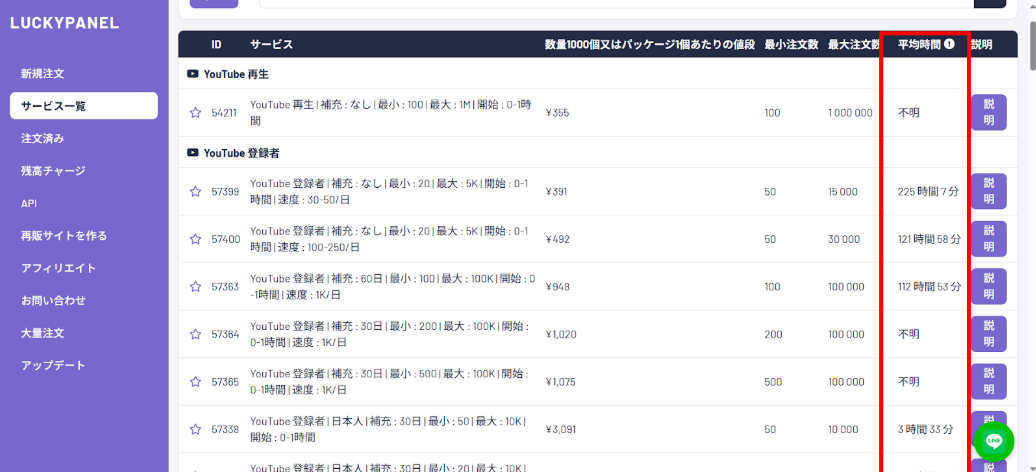Click the サービス column header
This screenshot has height=472, width=1036.
(271, 44)
